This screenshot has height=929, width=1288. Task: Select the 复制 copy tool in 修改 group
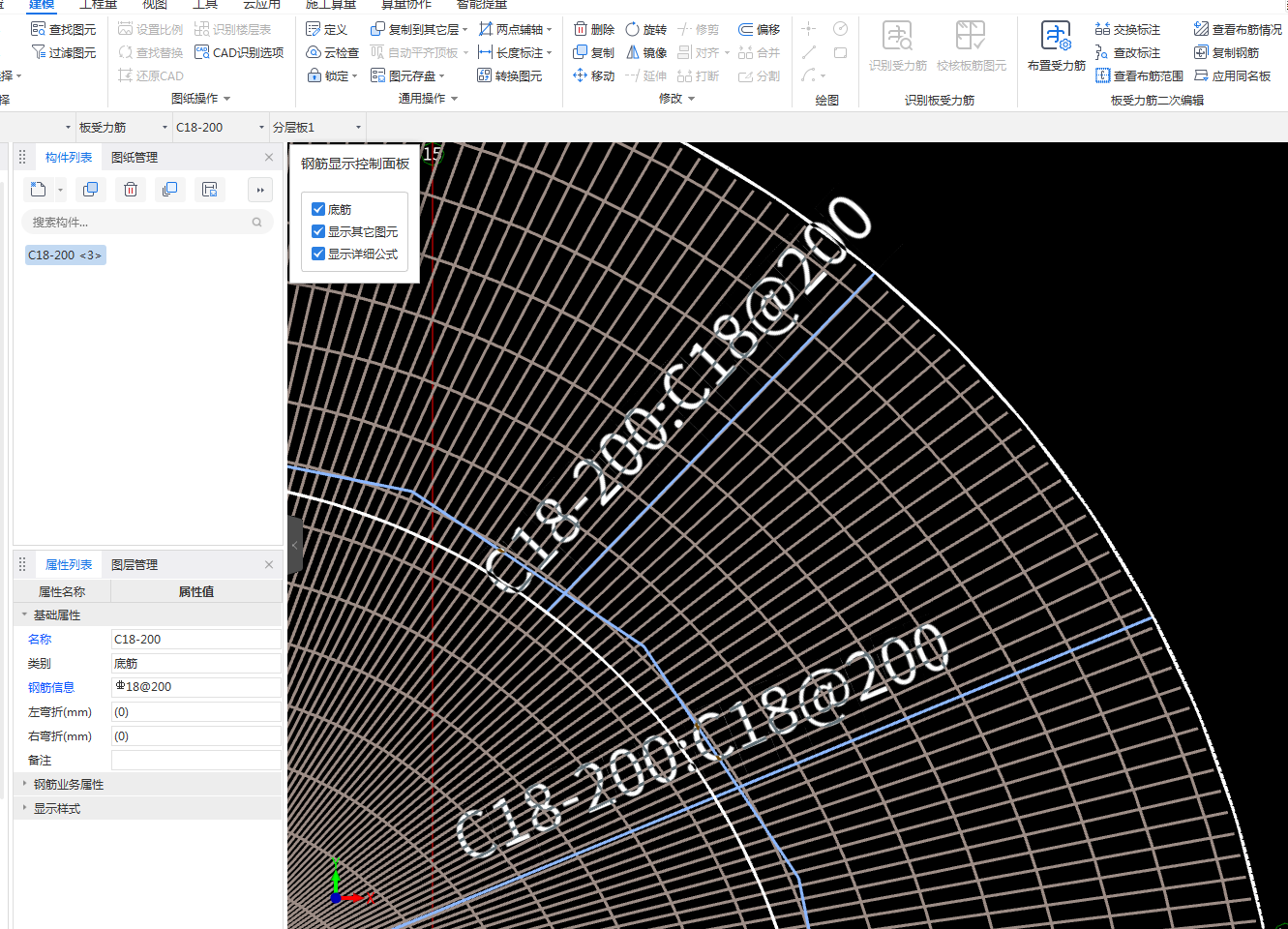click(x=594, y=52)
